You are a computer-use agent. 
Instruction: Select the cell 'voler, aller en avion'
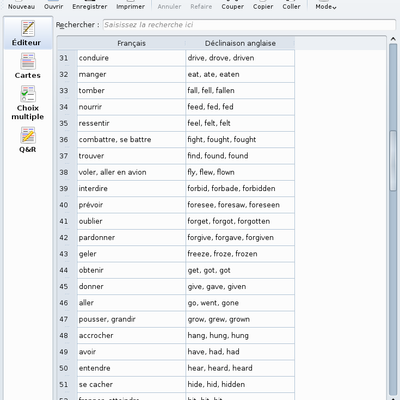click(x=131, y=172)
